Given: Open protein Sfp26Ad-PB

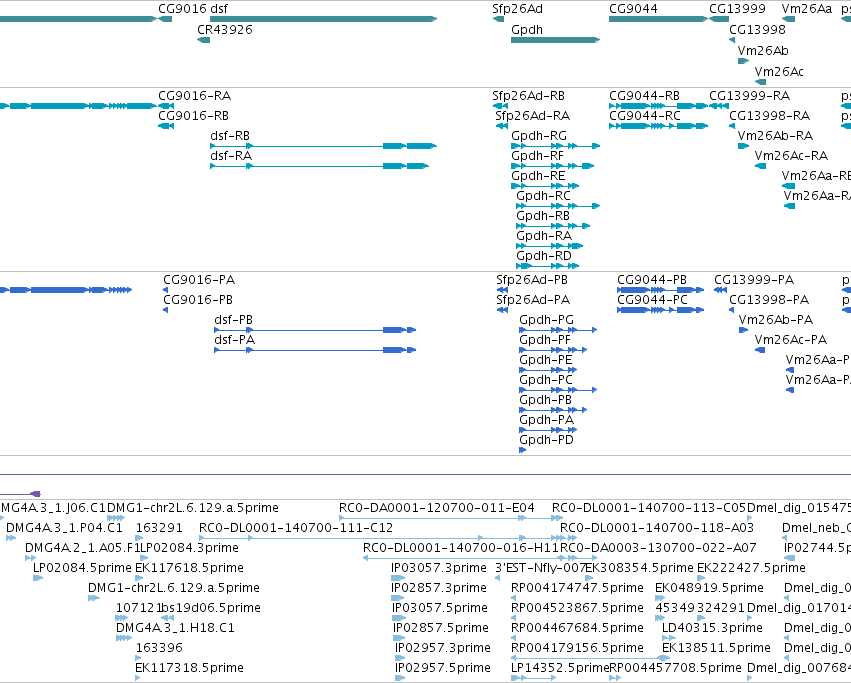Looking at the screenshot, I should pos(503,290).
